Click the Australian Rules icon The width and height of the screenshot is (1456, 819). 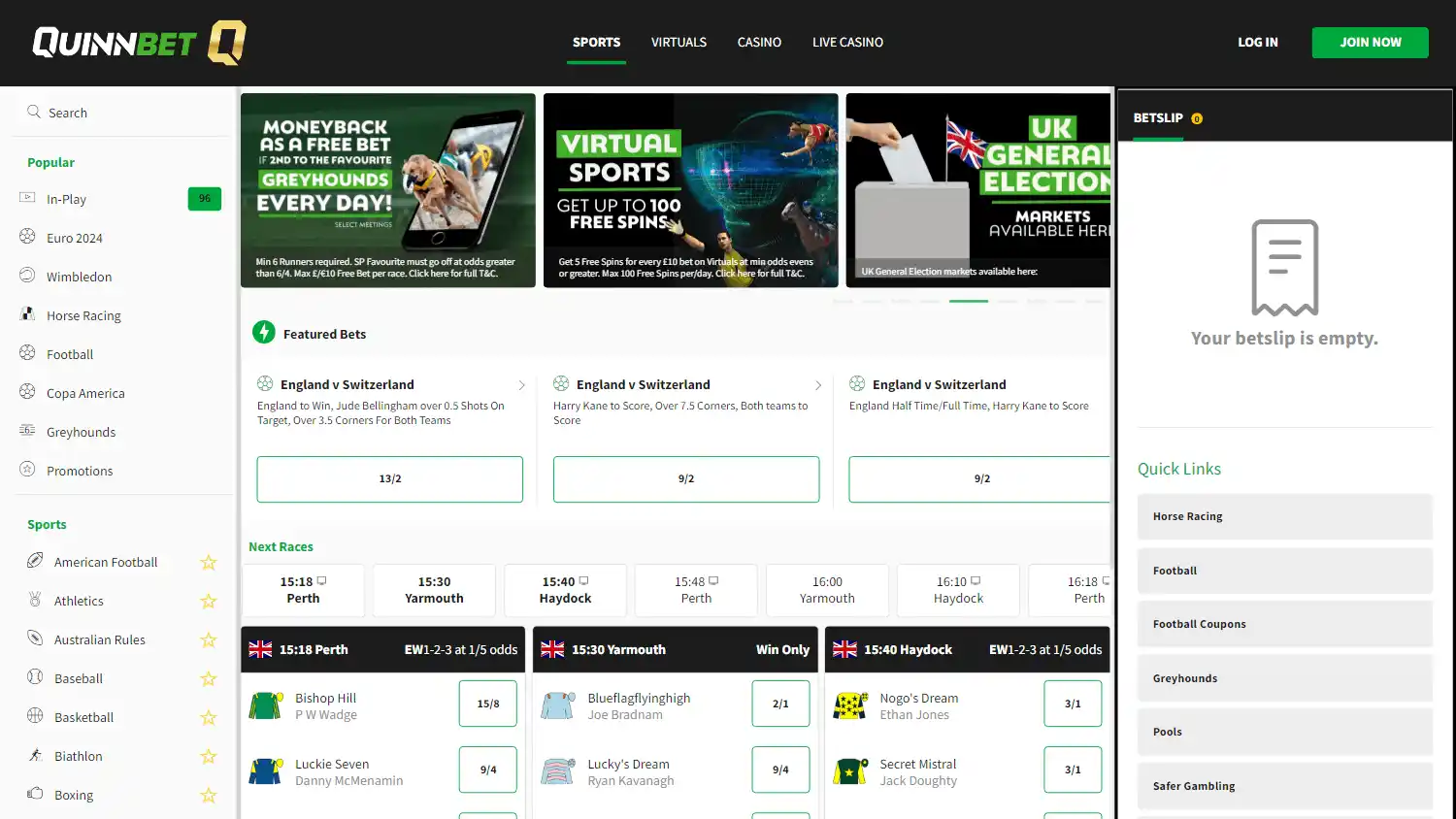pyautogui.click(x=35, y=639)
